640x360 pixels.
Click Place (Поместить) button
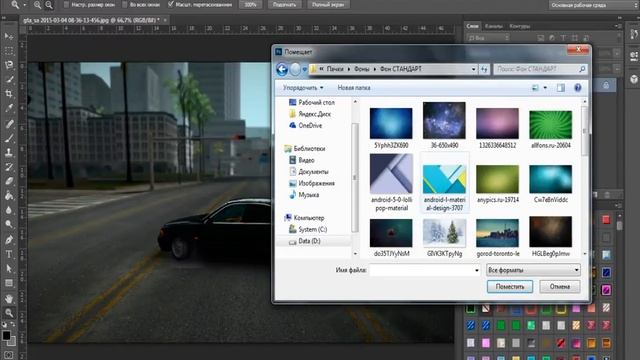510,287
